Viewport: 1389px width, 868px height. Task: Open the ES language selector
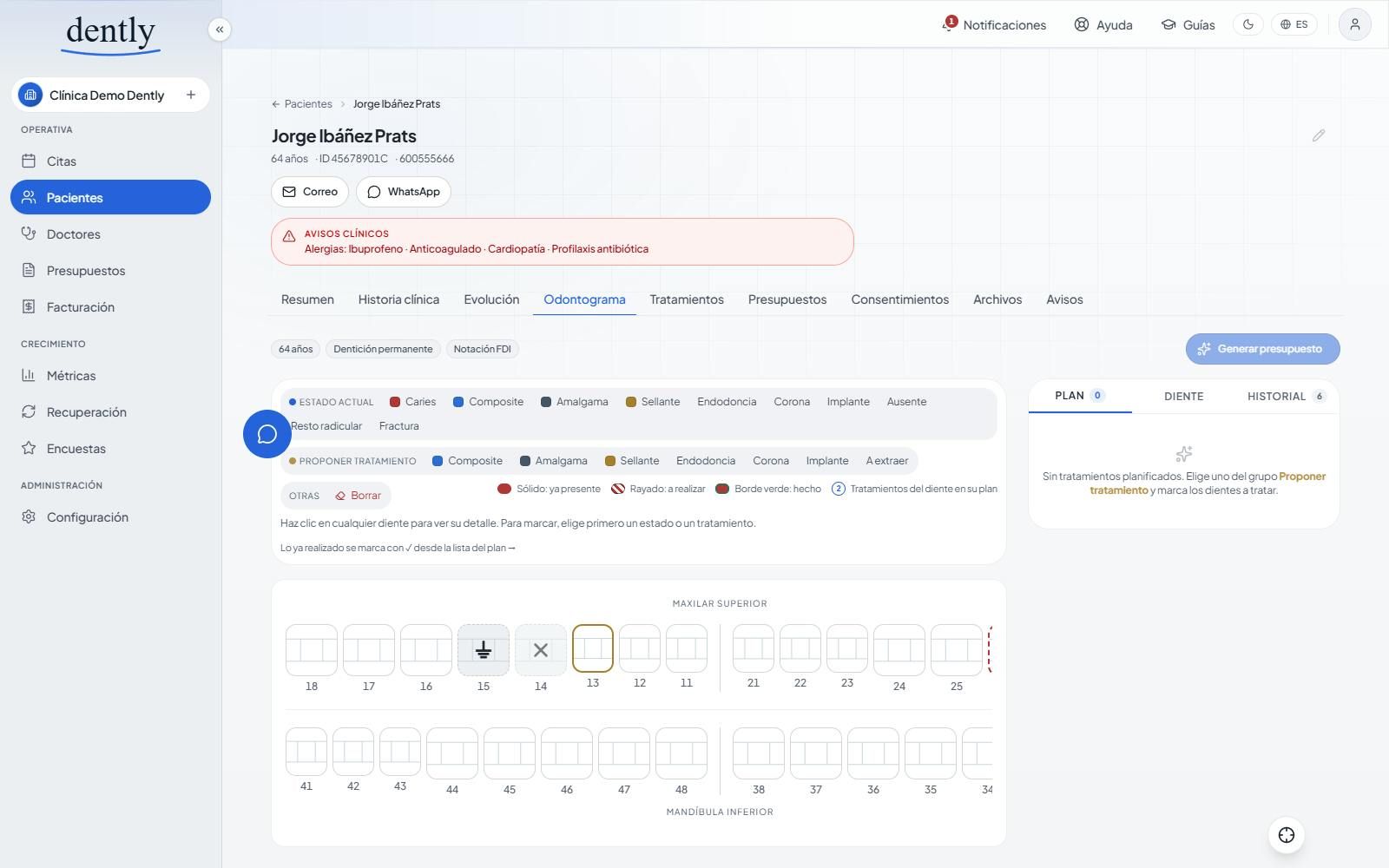1294,24
